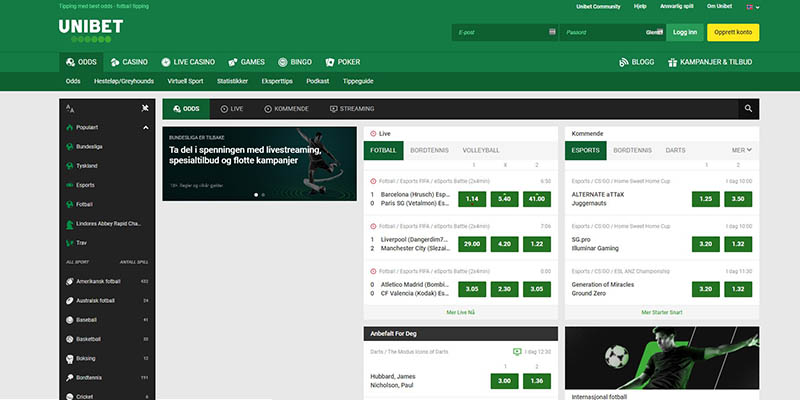
Task: Click the Blogg feed icon
Action: coord(623,62)
